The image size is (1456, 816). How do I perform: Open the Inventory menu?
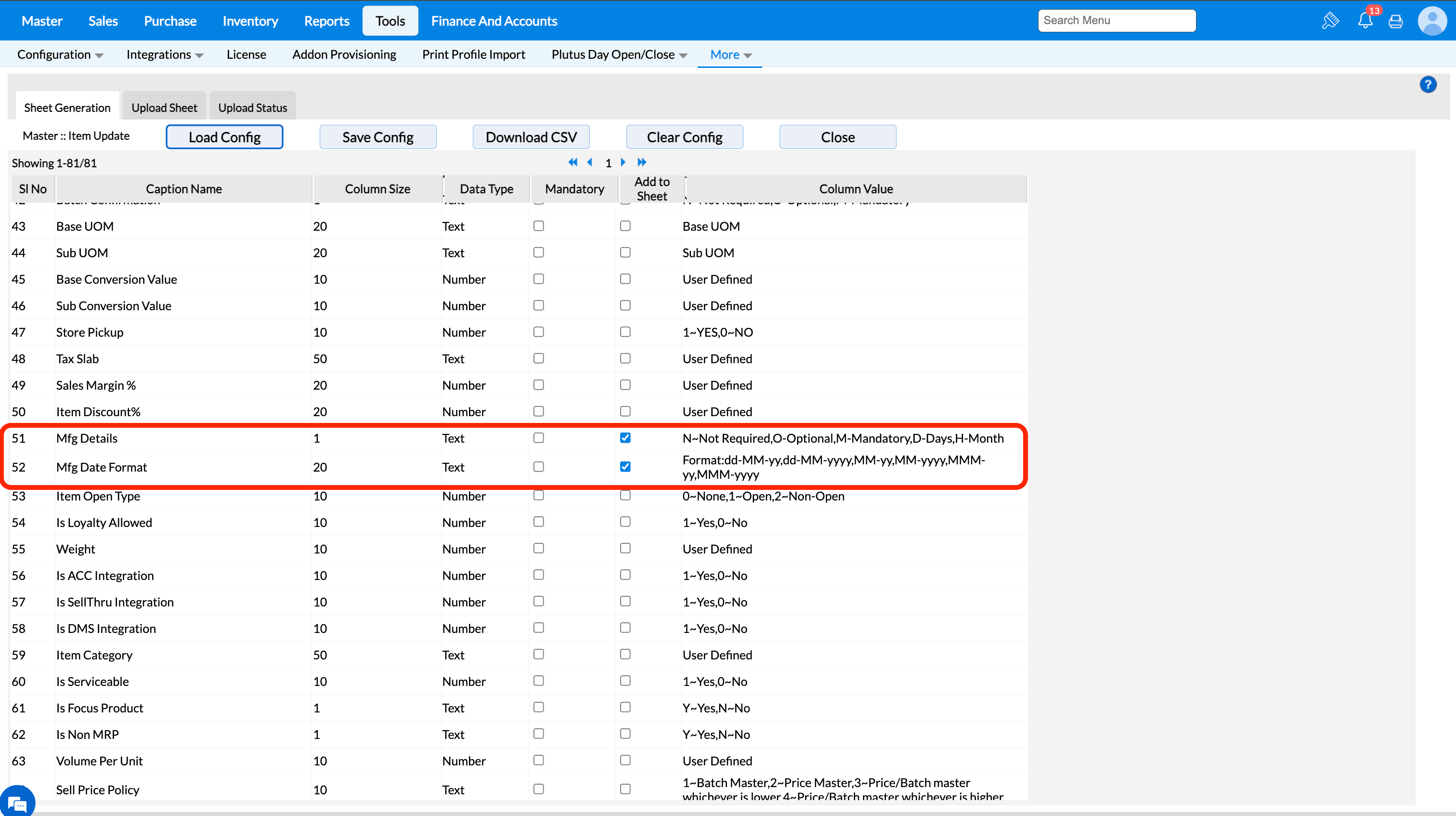coord(250,21)
